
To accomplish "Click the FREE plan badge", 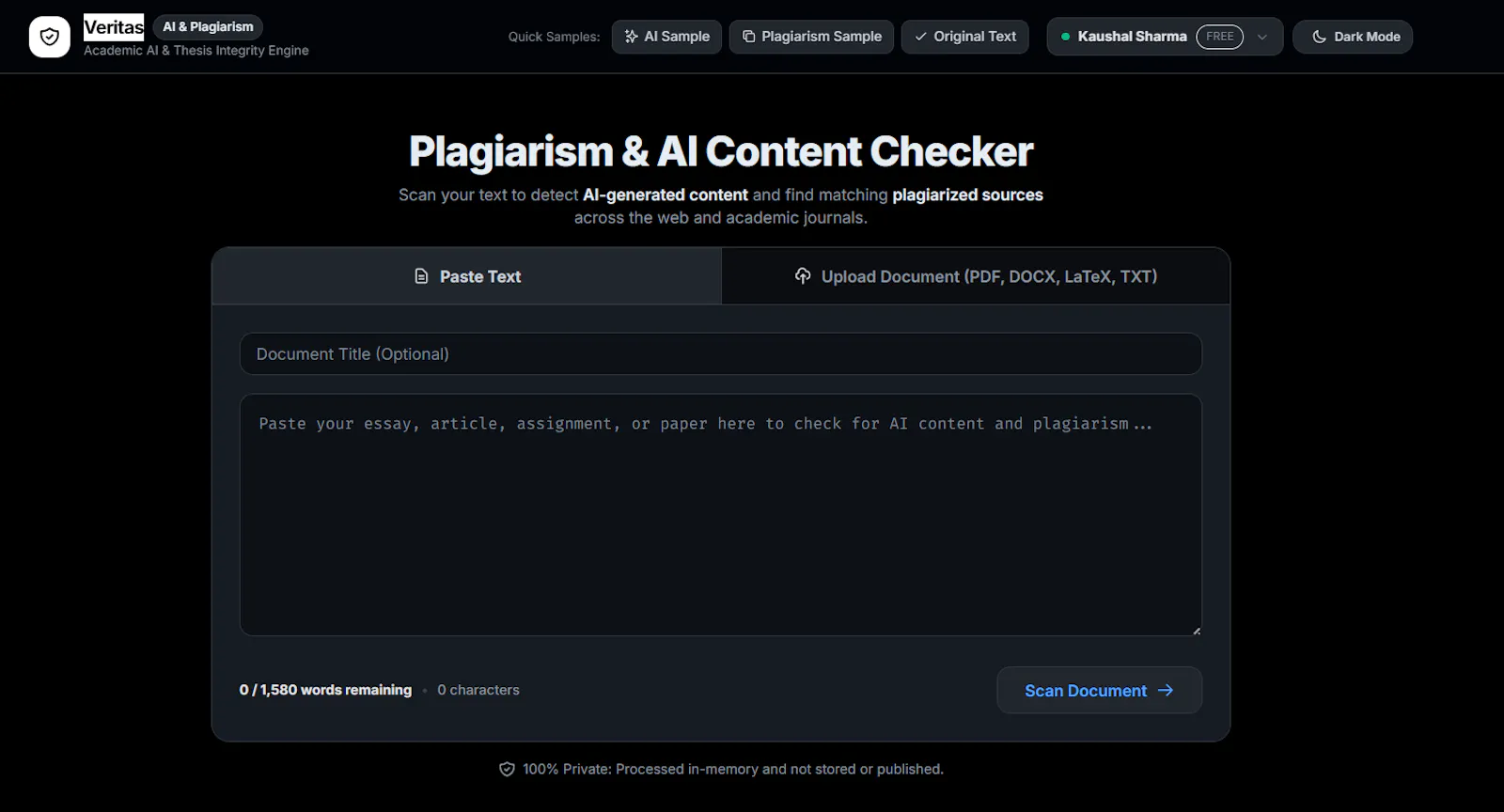I will (x=1219, y=37).
